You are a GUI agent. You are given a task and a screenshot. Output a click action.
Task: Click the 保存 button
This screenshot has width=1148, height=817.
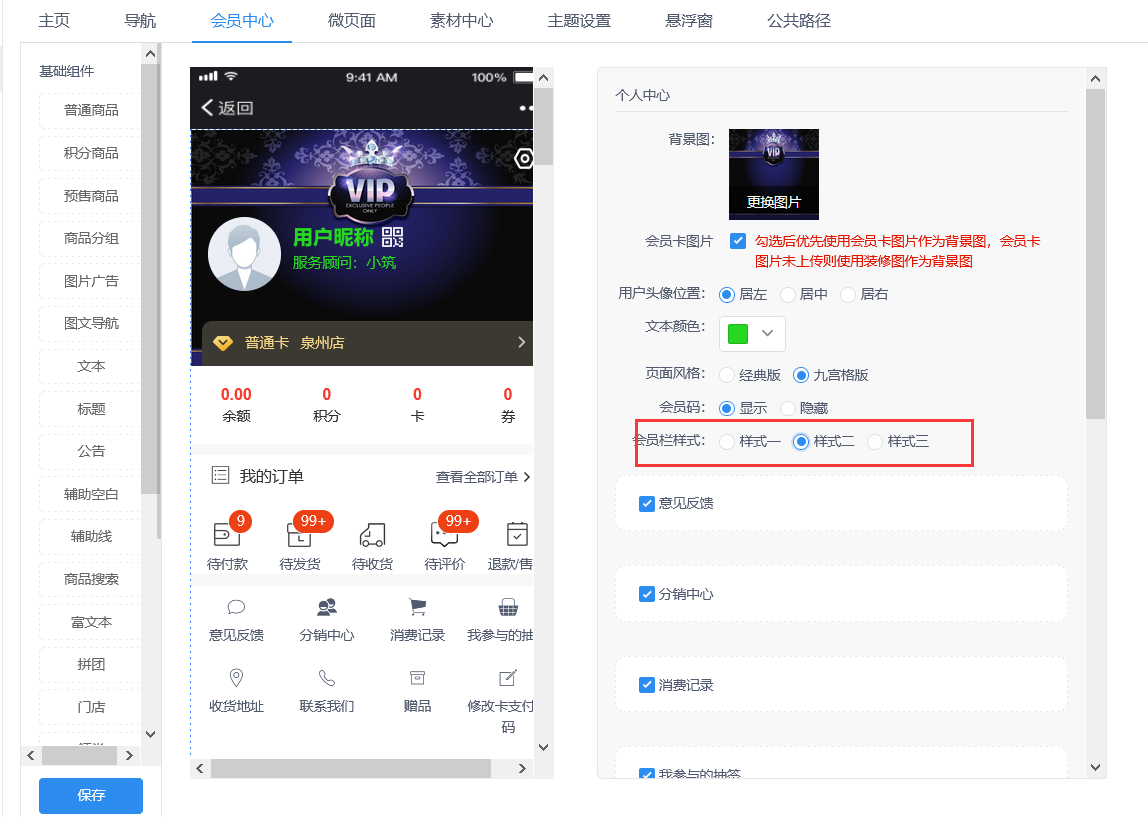[x=91, y=795]
